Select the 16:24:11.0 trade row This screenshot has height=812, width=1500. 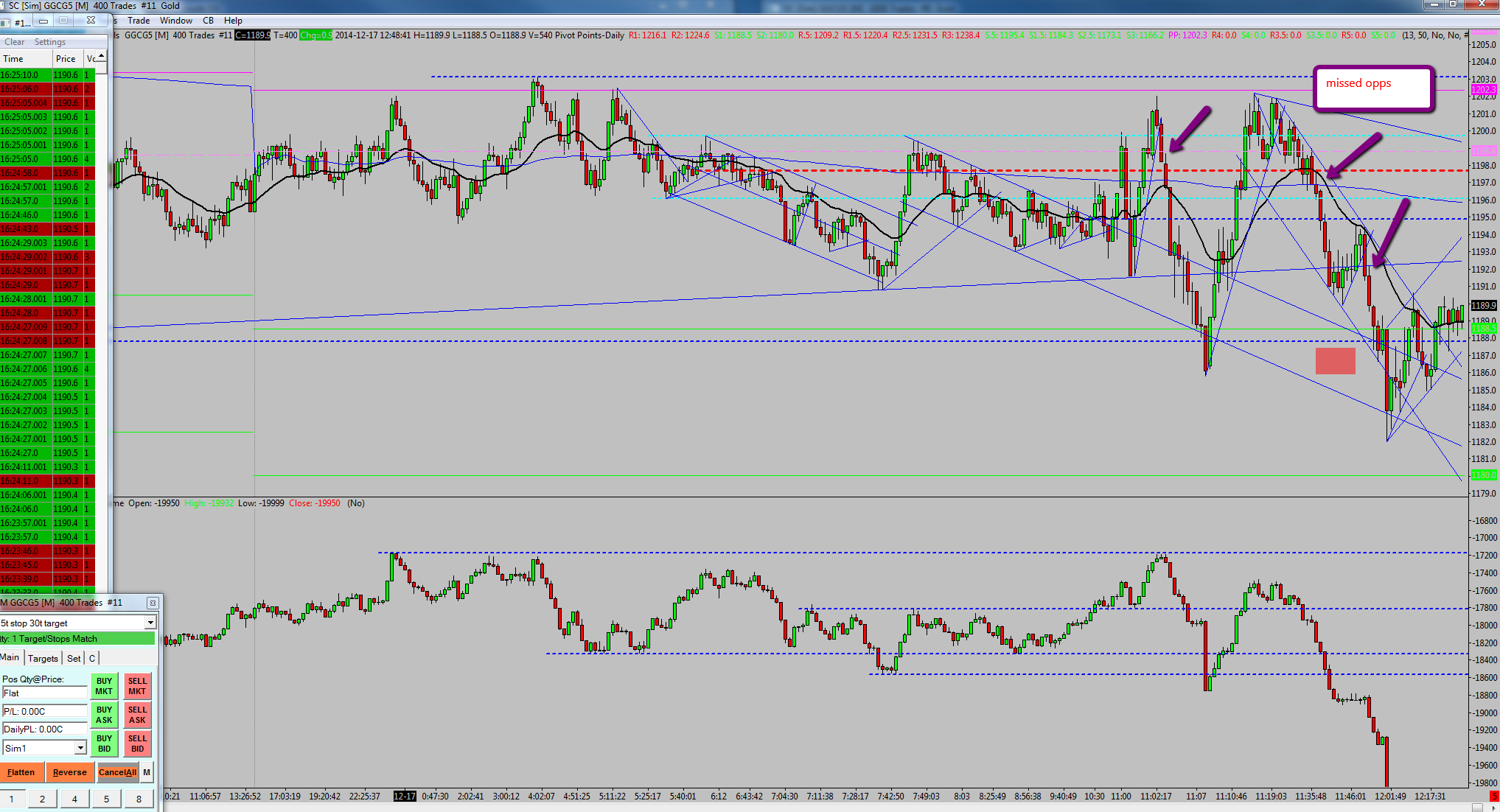click(x=47, y=481)
